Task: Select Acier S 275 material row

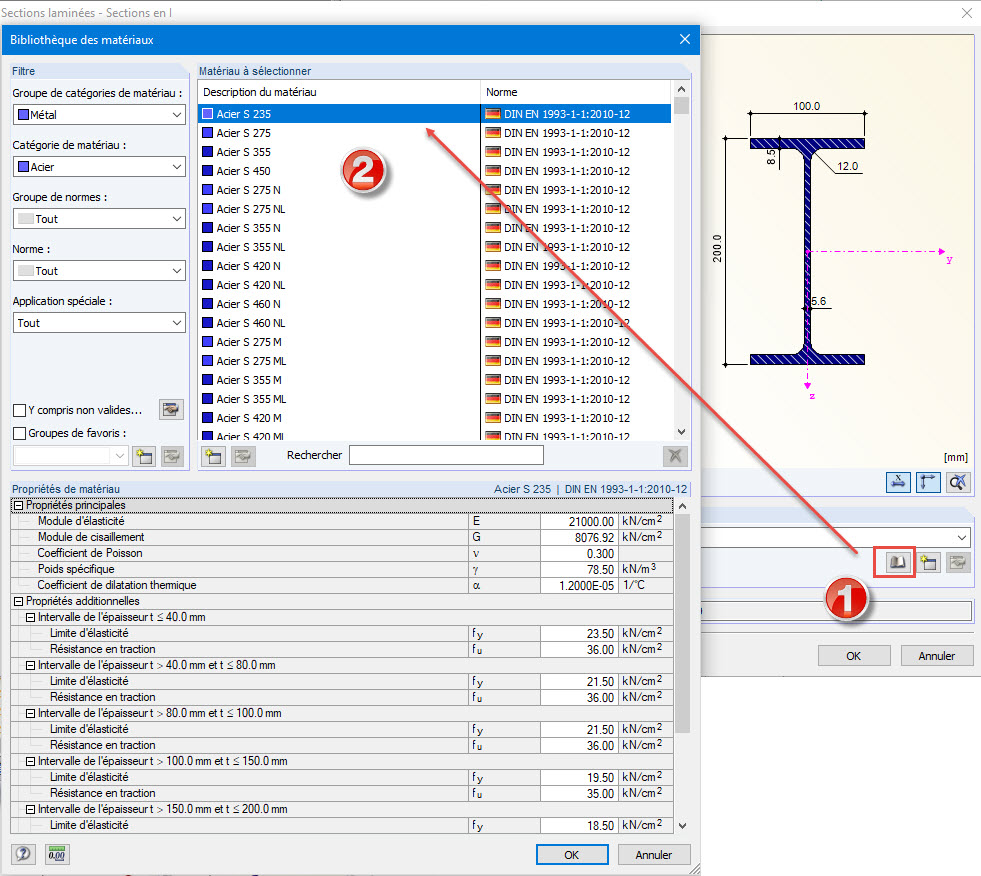Action: (x=435, y=133)
